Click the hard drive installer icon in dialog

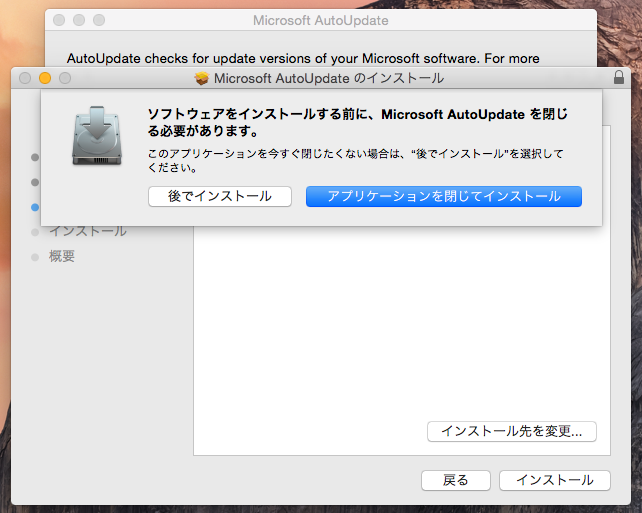pyautogui.click(x=97, y=136)
